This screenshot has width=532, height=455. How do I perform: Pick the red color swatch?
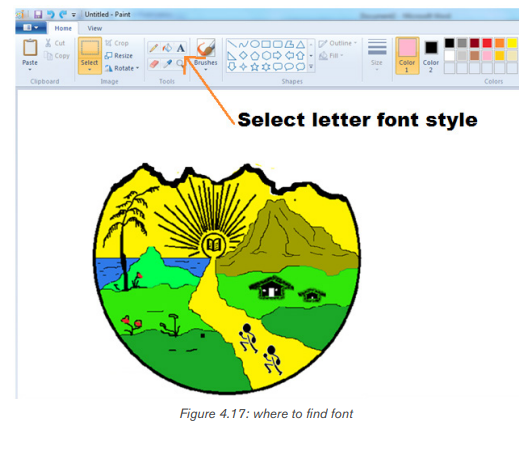[487, 43]
